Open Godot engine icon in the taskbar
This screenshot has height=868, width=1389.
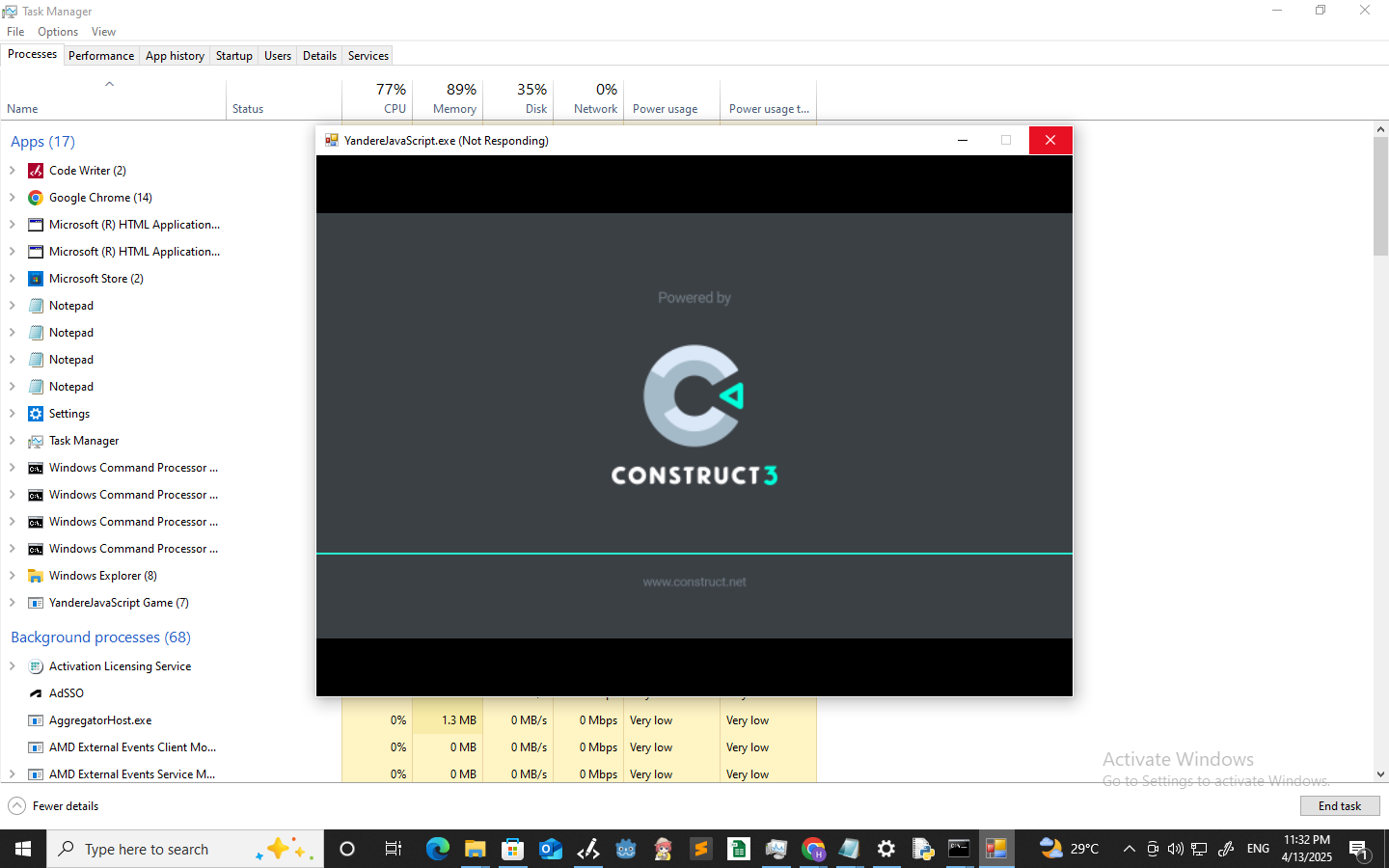tap(626, 849)
